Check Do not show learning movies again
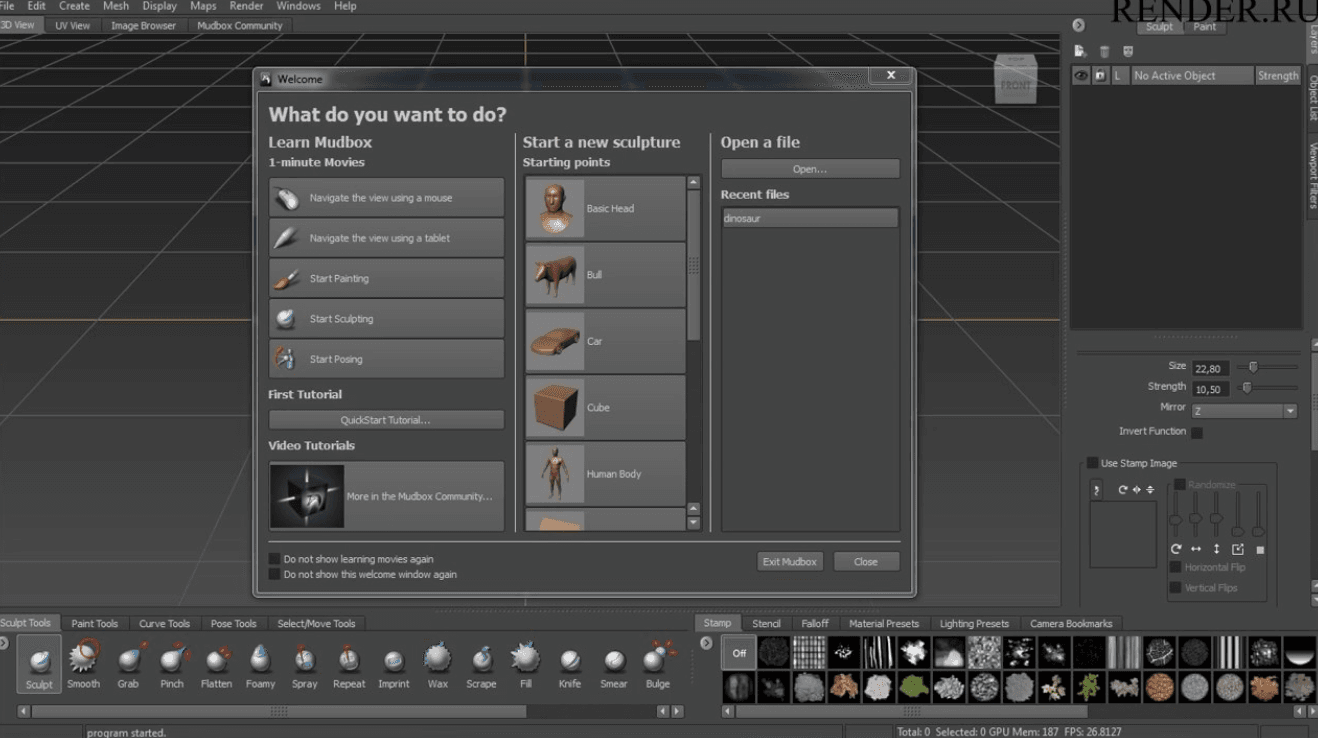Viewport: 1318px width, 738px height. pos(275,559)
